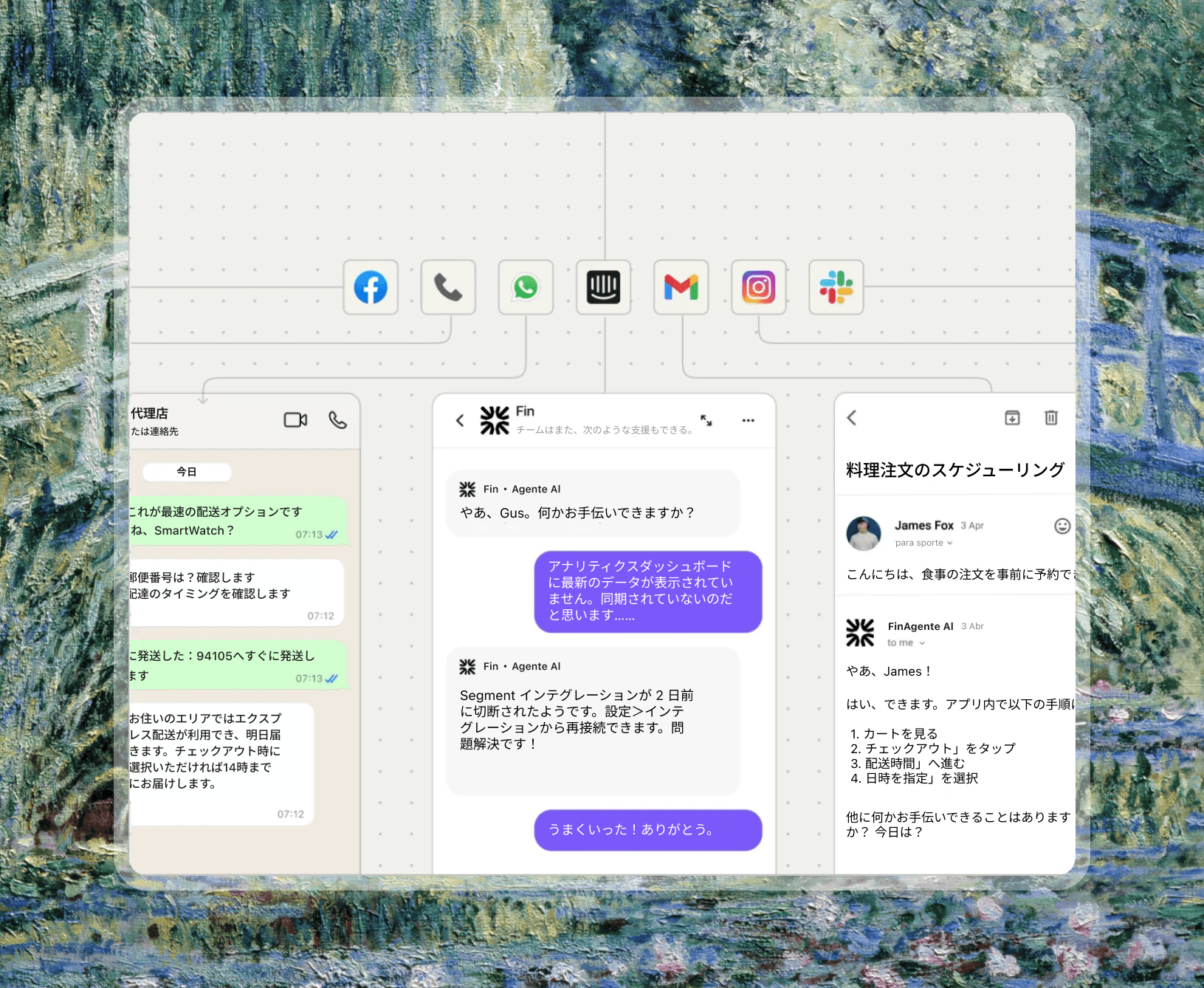Start a video call in the WhatsApp chat
The height and width of the screenshot is (988, 1204).
[x=295, y=419]
